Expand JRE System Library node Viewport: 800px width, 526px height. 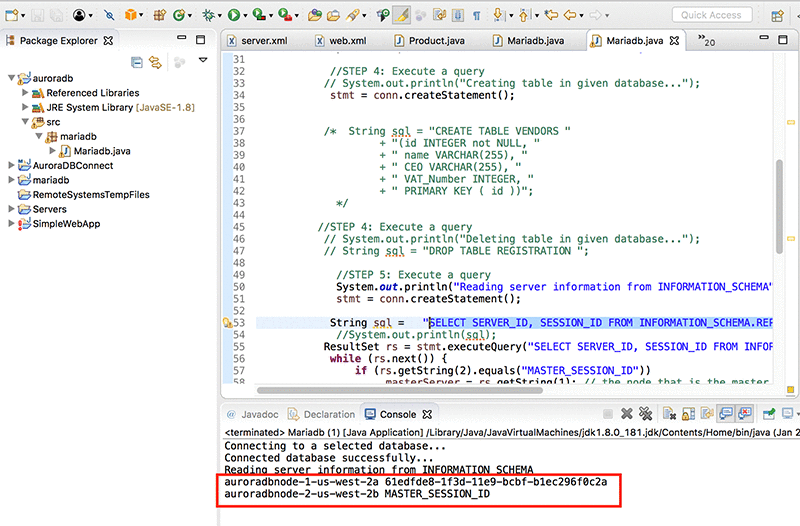coord(24,107)
